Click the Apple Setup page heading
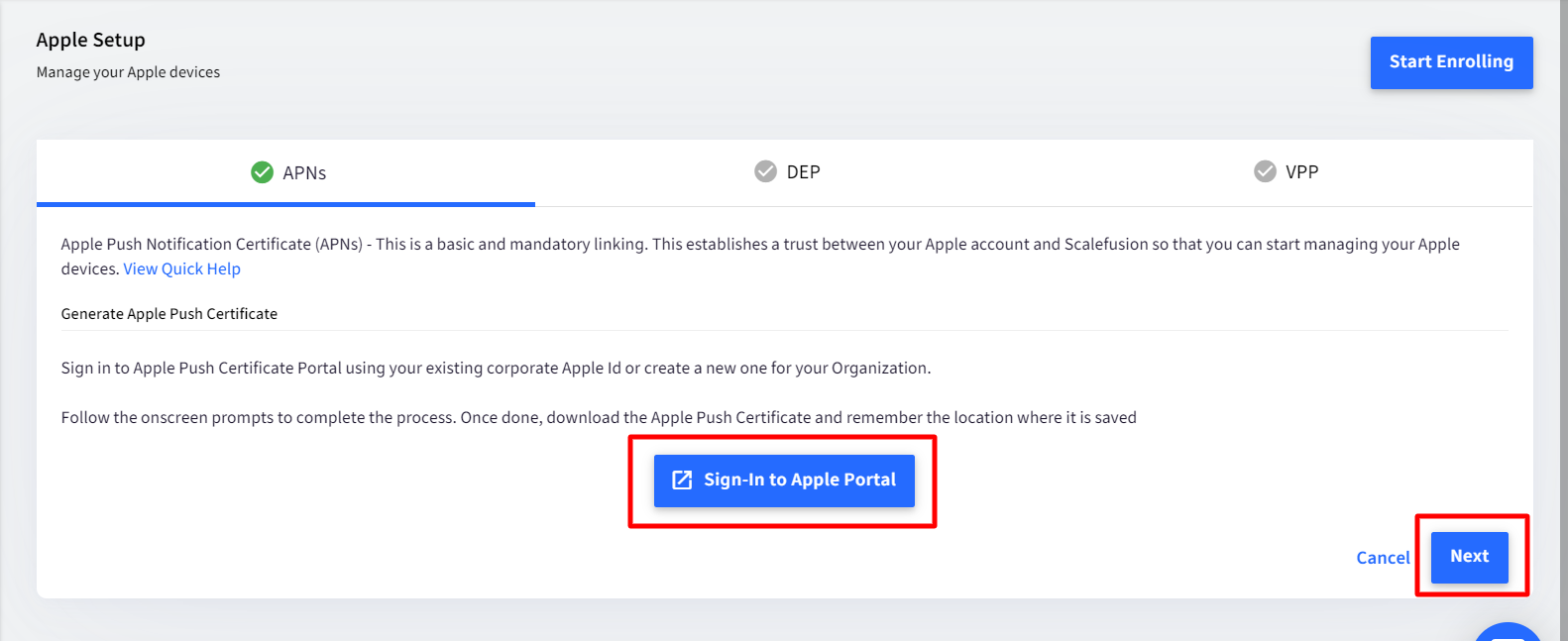The width and height of the screenshot is (1568, 641). click(91, 41)
